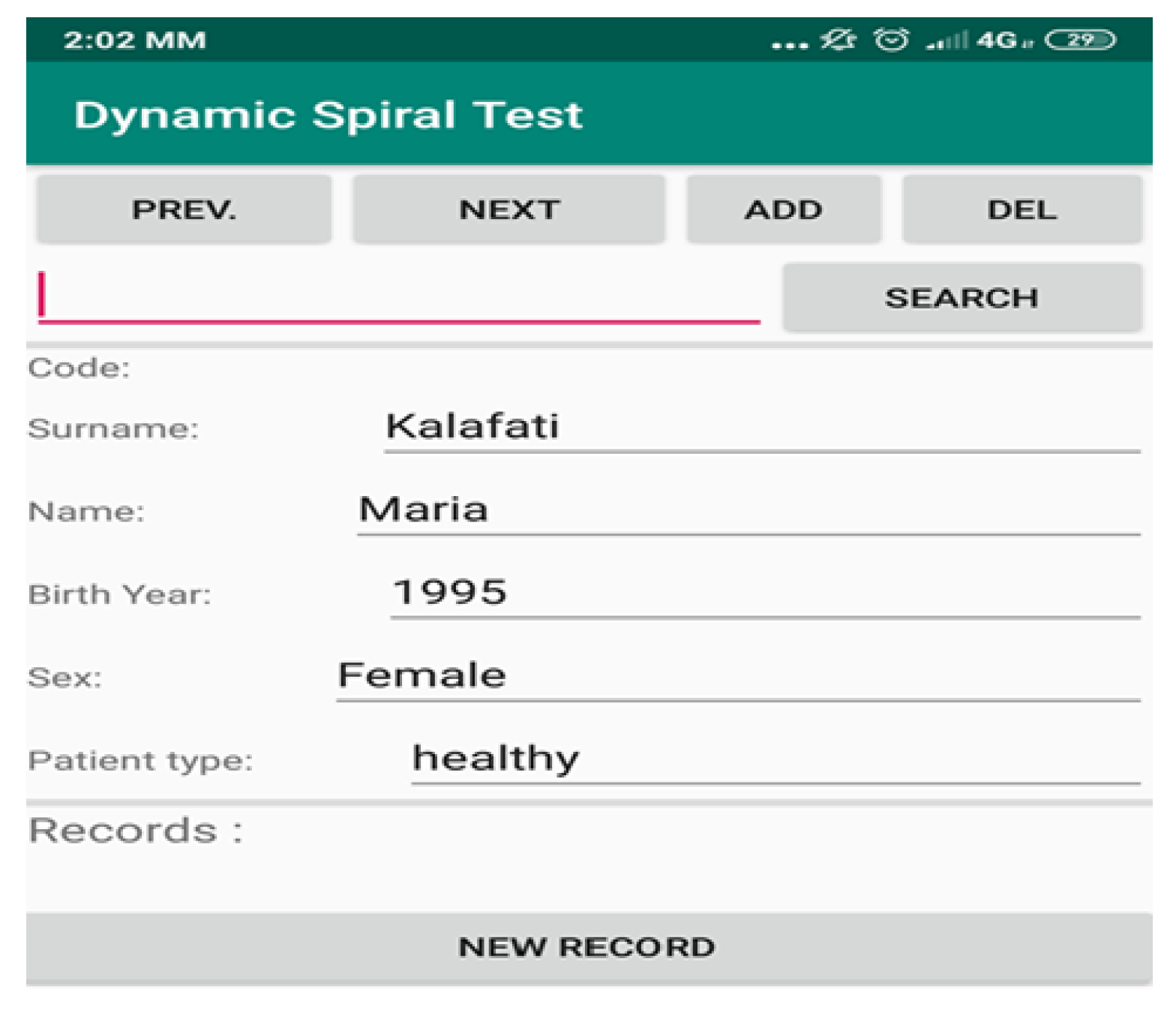Go to previous patient with PREV.
Screen dimensions: 1176x1019
pyautogui.click(x=184, y=210)
